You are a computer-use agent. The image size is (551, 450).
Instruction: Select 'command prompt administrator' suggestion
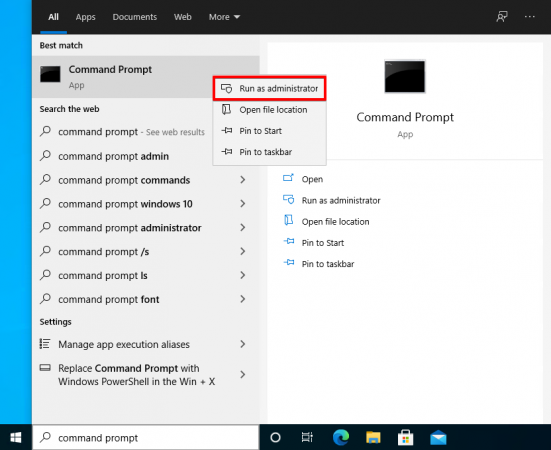[145, 228]
